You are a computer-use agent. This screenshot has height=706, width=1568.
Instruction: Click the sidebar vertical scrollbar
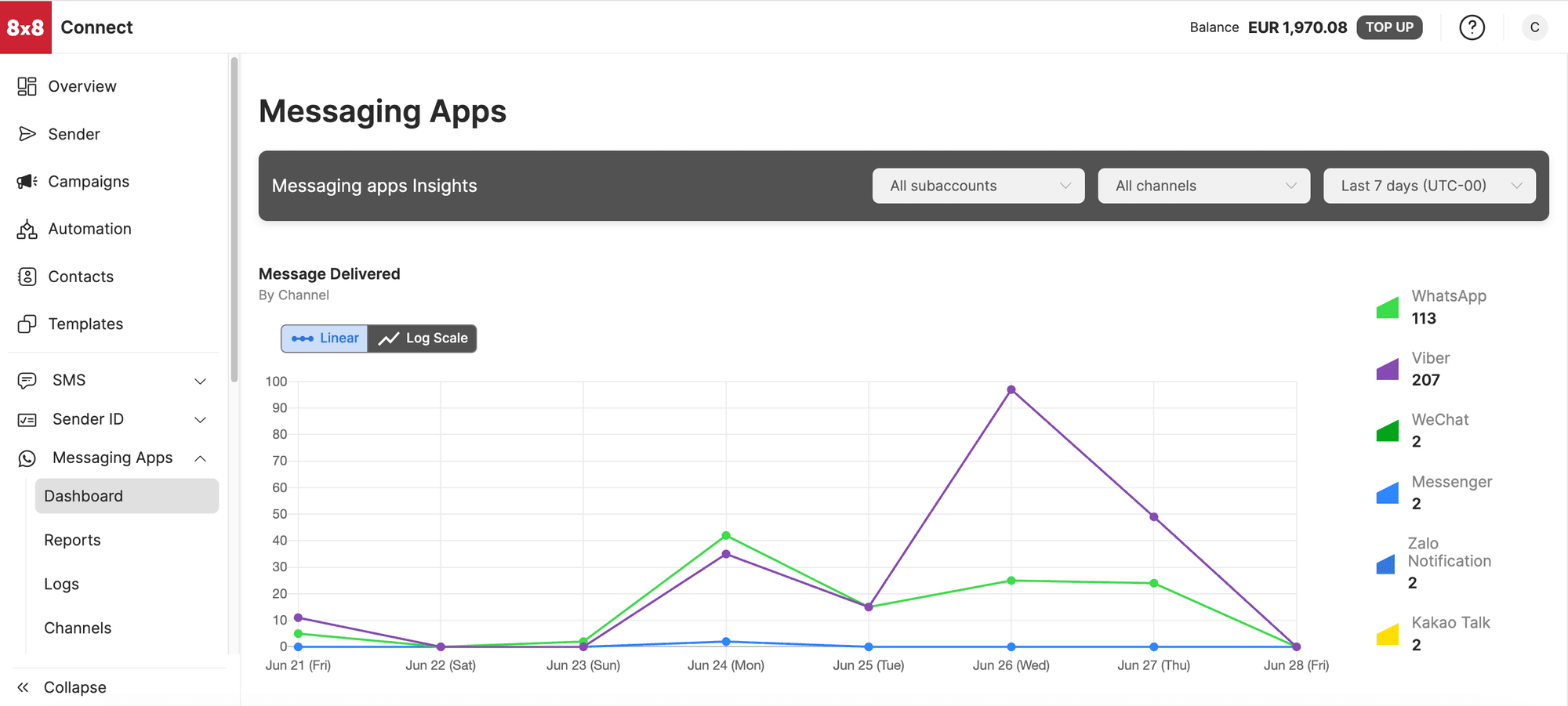point(234,219)
